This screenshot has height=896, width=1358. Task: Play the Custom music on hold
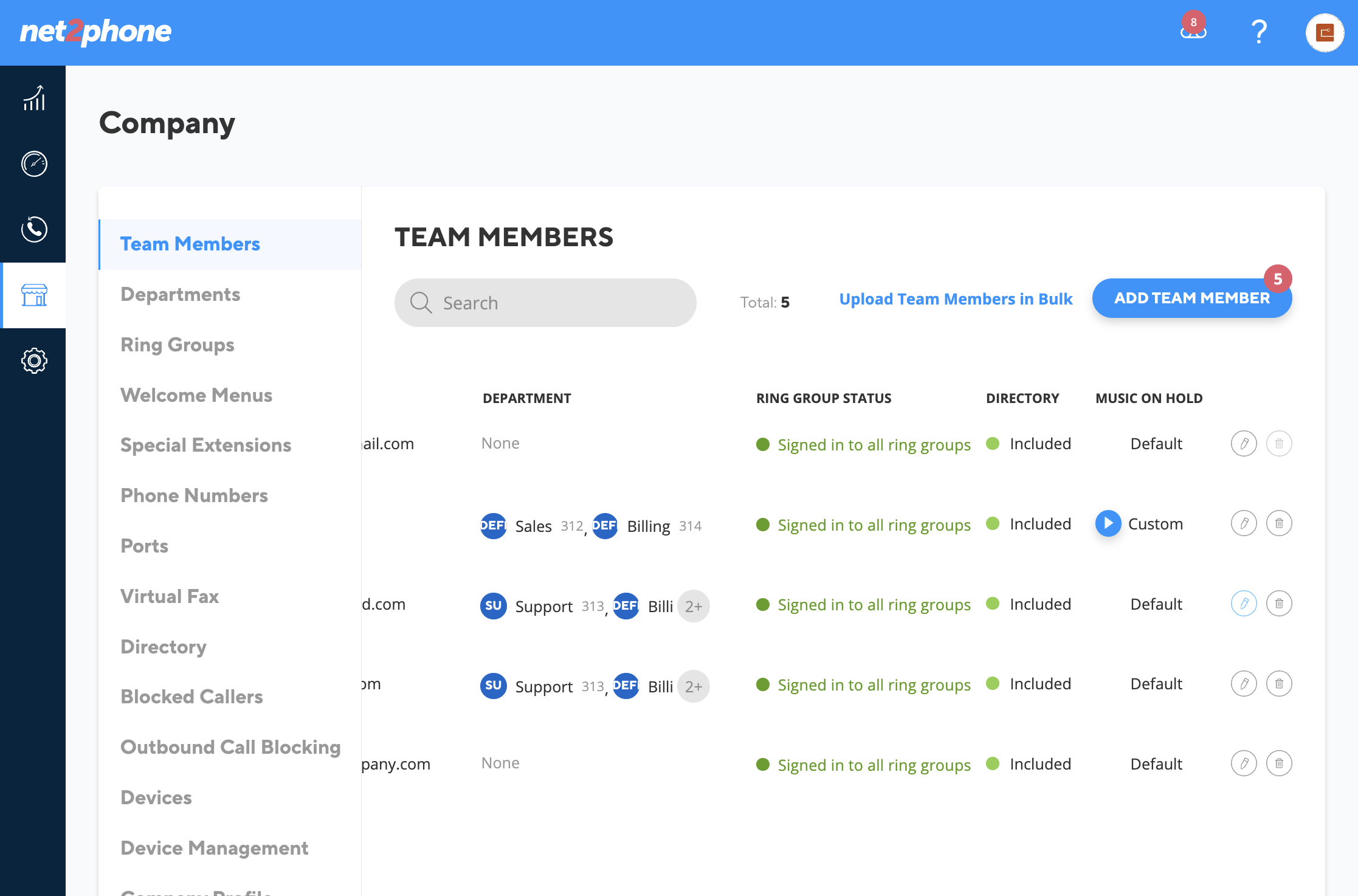pyautogui.click(x=1108, y=523)
